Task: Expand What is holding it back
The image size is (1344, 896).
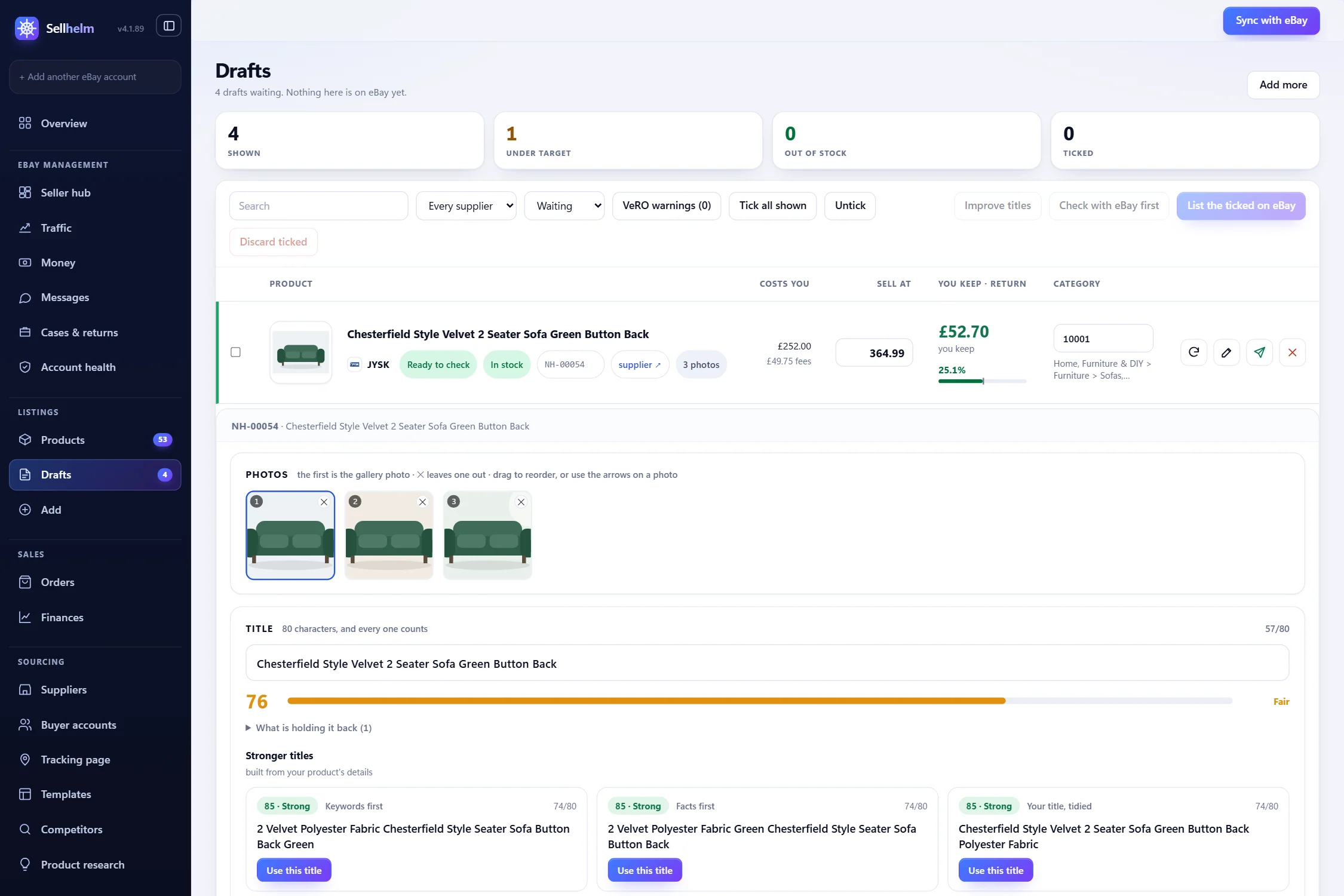Action: [x=309, y=728]
